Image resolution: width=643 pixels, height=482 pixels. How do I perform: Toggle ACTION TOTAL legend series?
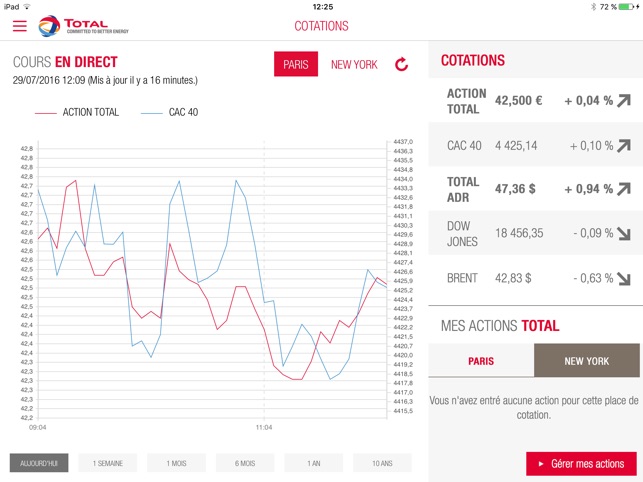(x=77, y=112)
